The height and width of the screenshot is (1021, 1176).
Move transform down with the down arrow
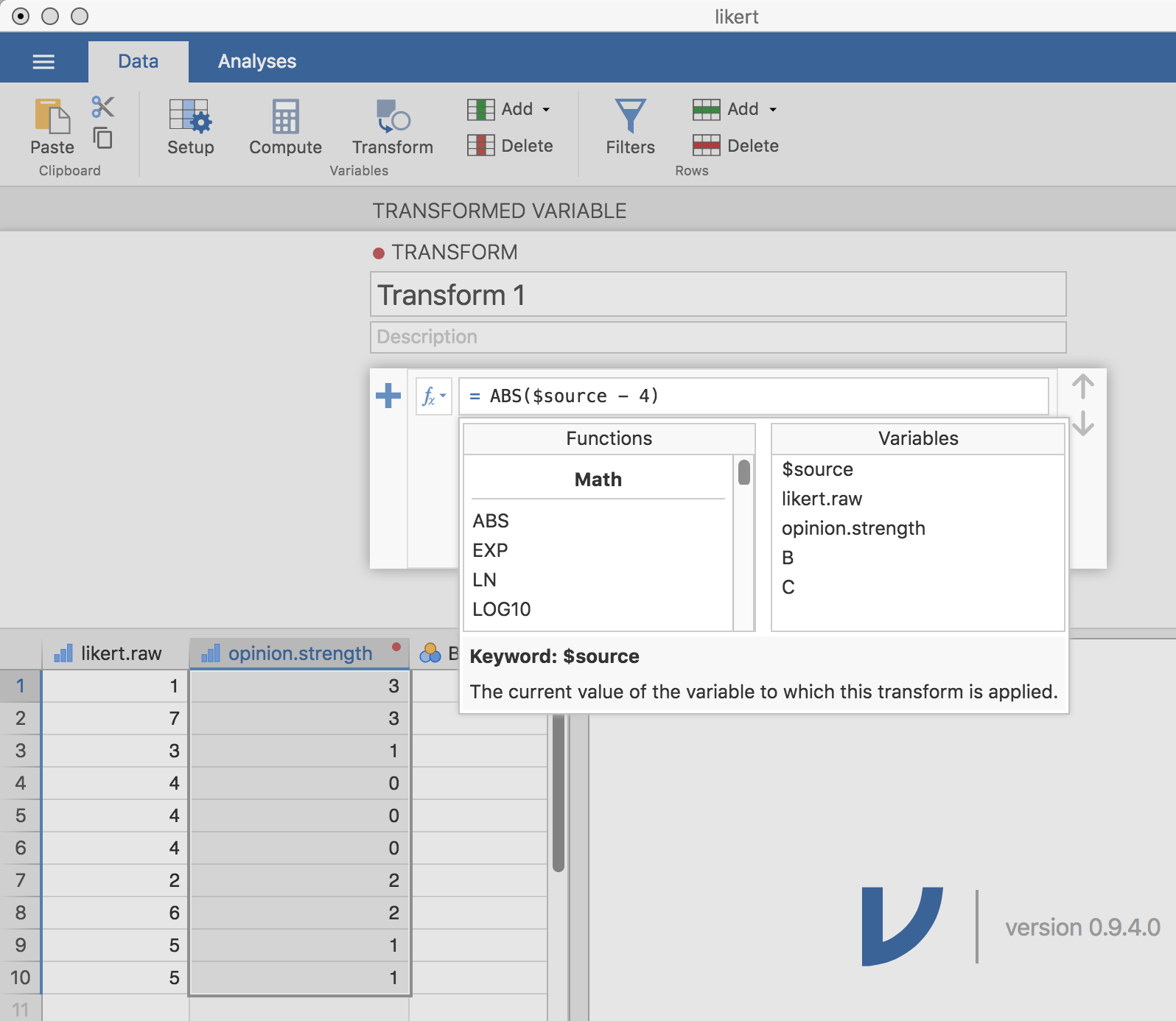click(x=1082, y=423)
